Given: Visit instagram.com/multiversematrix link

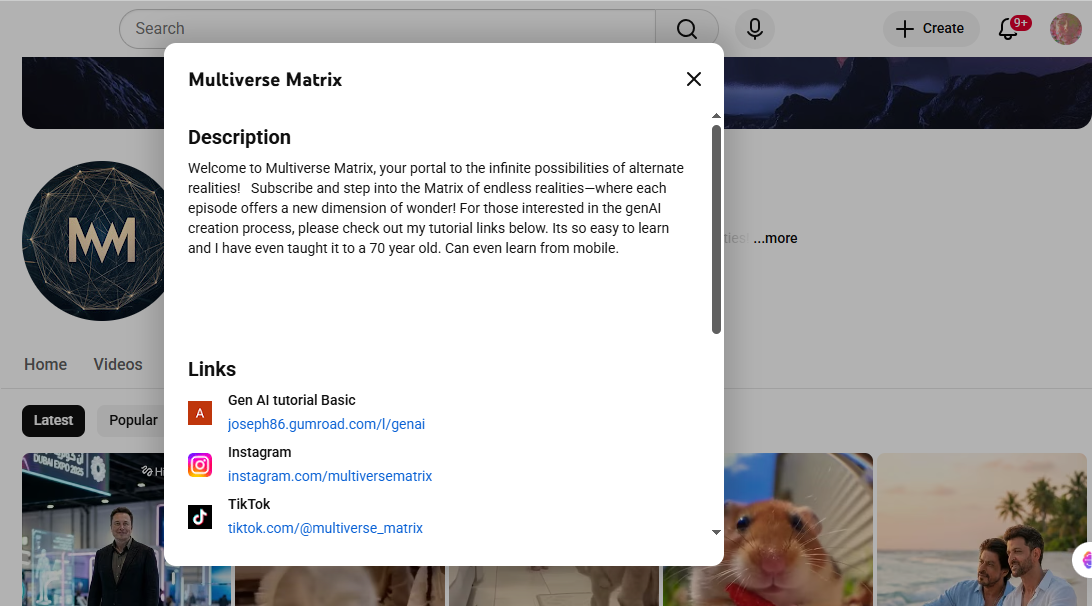Looking at the screenshot, I should pos(330,476).
